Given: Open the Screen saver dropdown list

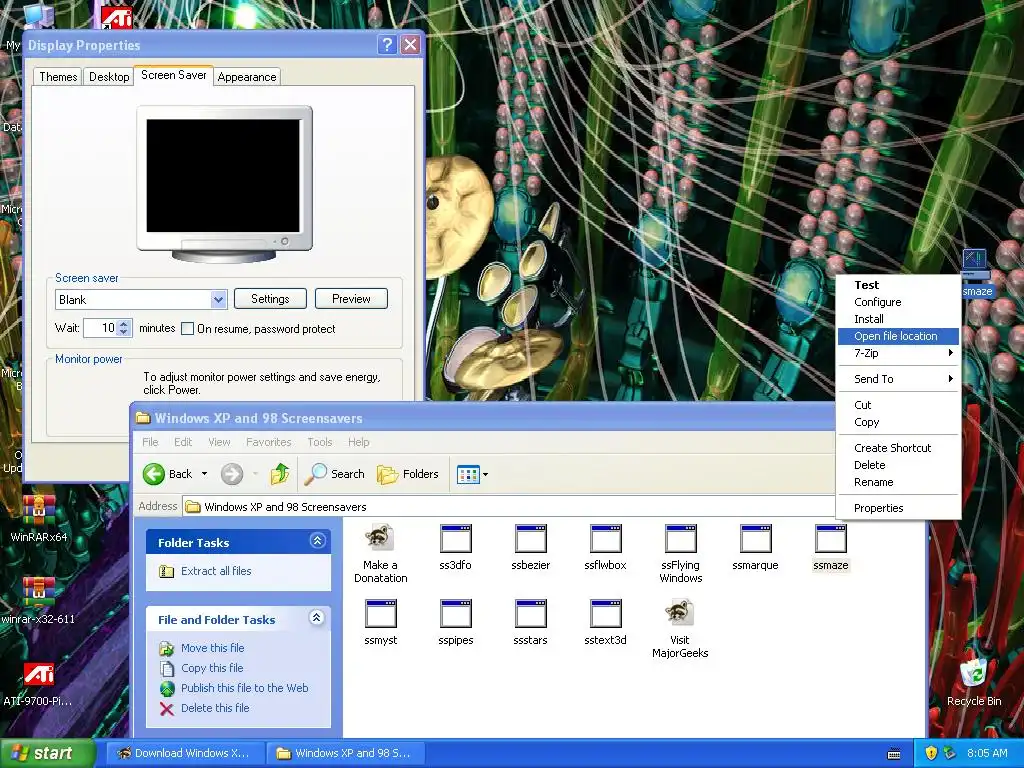Looking at the screenshot, I should [x=219, y=300].
